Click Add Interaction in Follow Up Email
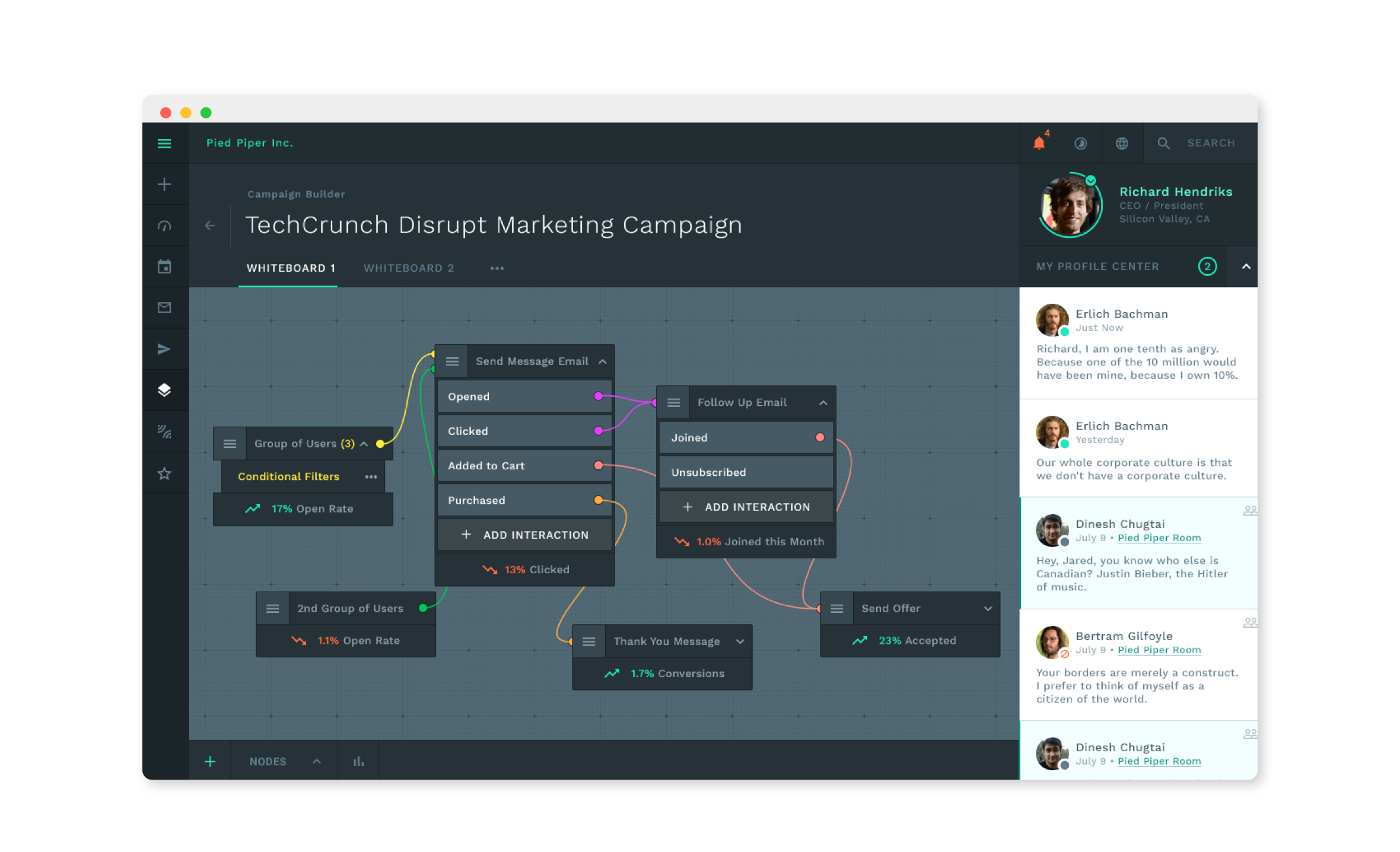The image size is (1400, 852). pyautogui.click(x=746, y=507)
